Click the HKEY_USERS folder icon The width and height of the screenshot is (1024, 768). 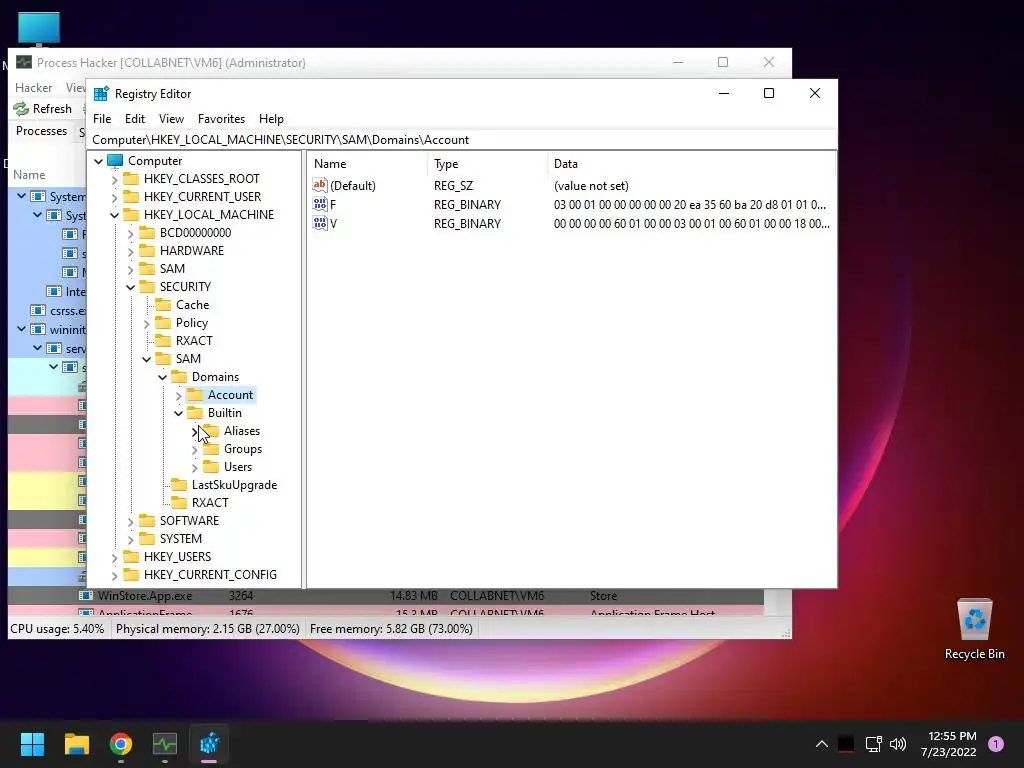pos(131,556)
